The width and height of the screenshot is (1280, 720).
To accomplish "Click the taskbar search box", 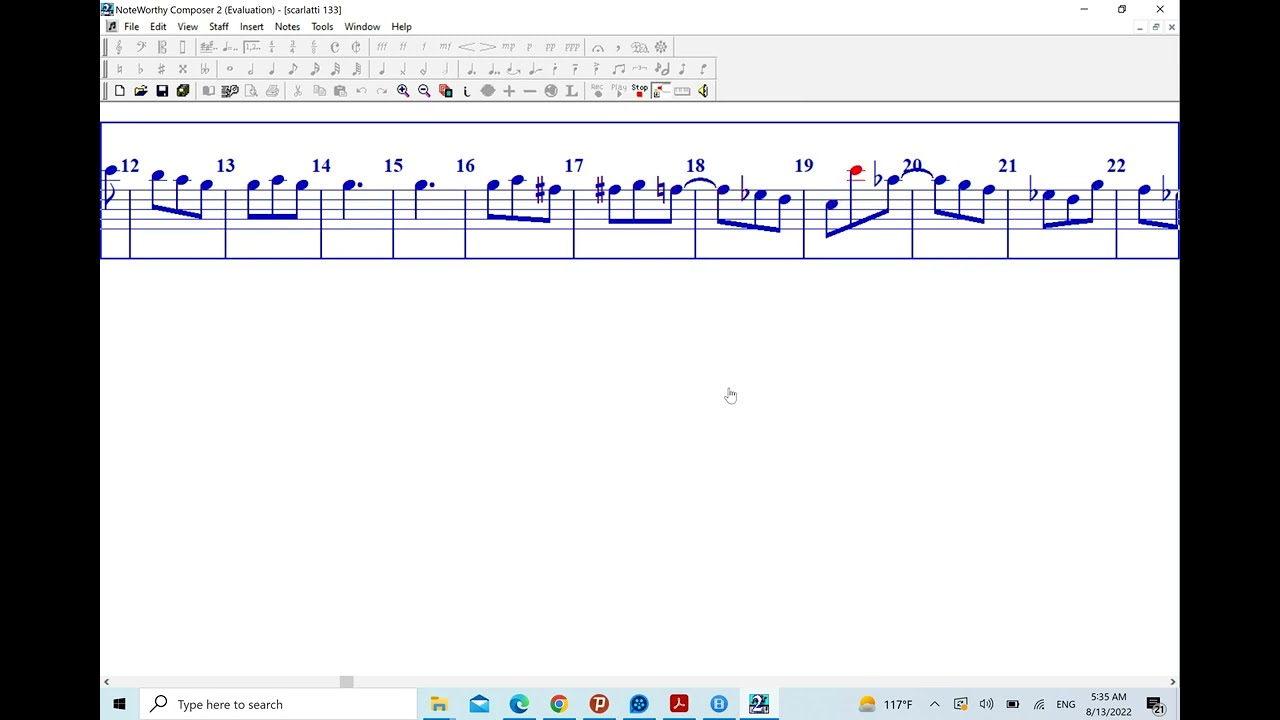I will click(278, 704).
